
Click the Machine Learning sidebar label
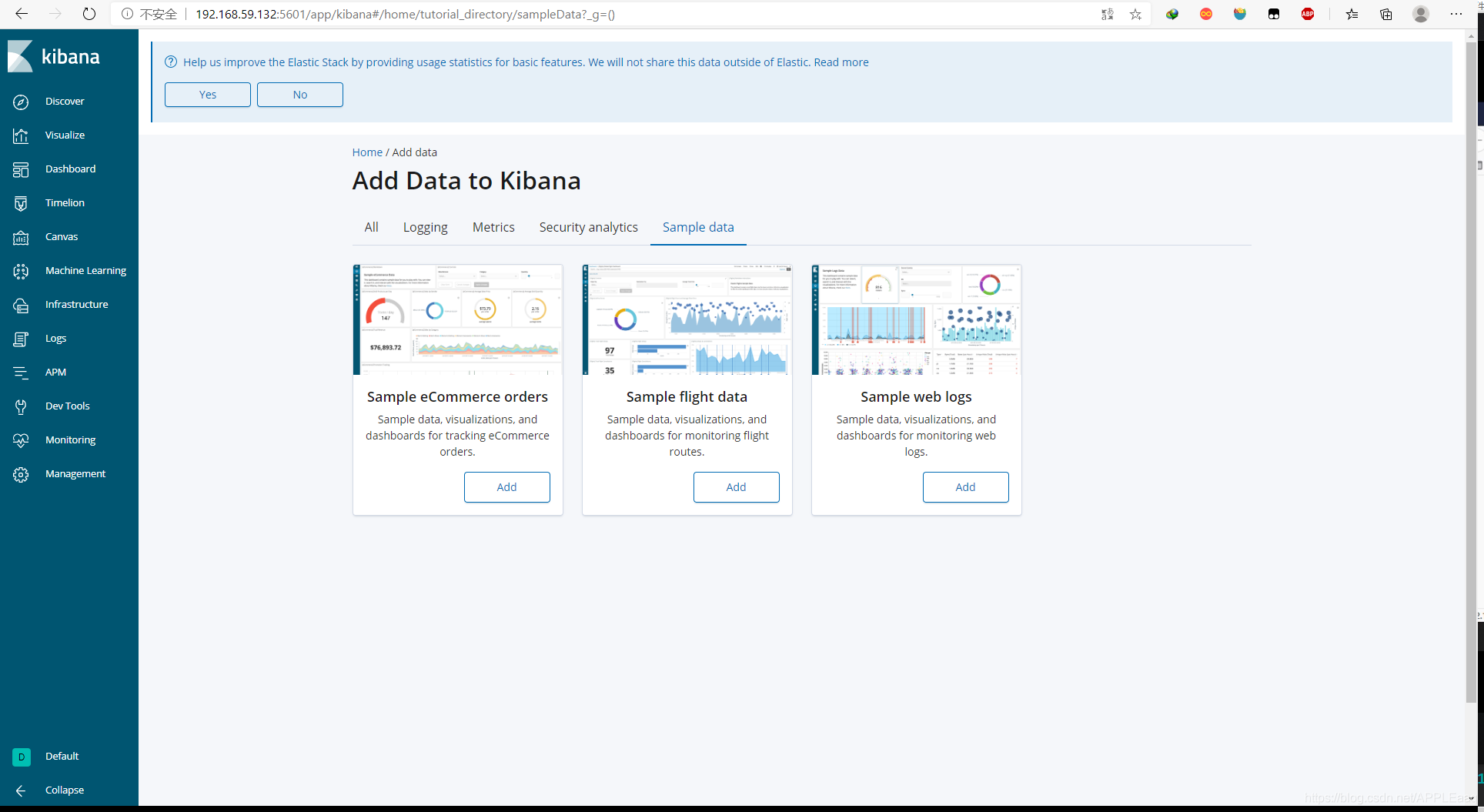pos(85,271)
